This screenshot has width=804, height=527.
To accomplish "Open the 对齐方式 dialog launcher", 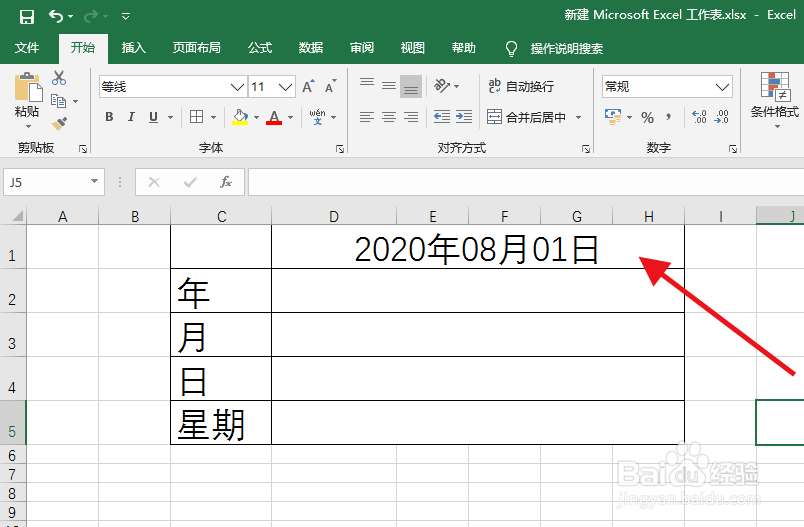I will point(586,149).
